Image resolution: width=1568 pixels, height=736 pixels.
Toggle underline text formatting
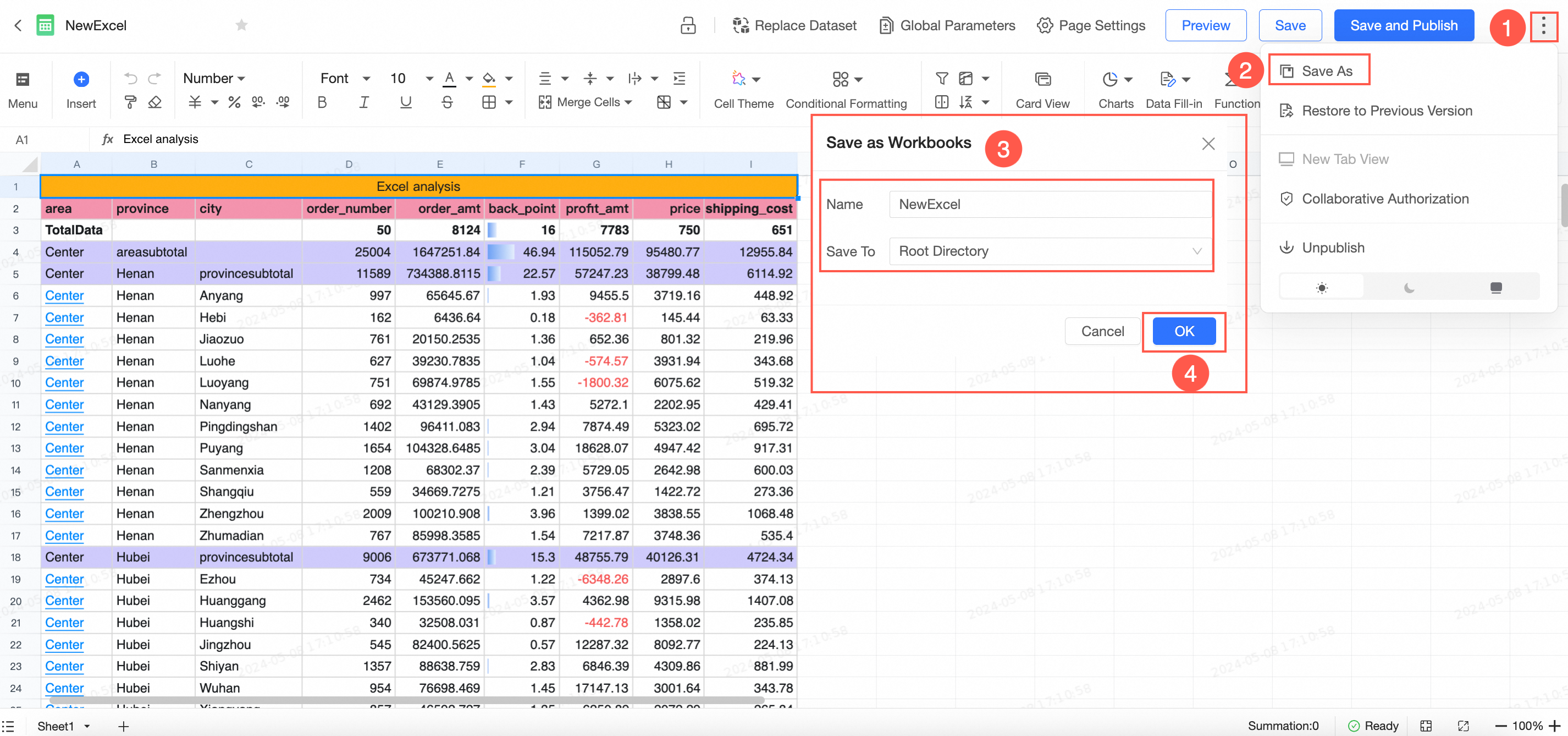coord(405,102)
